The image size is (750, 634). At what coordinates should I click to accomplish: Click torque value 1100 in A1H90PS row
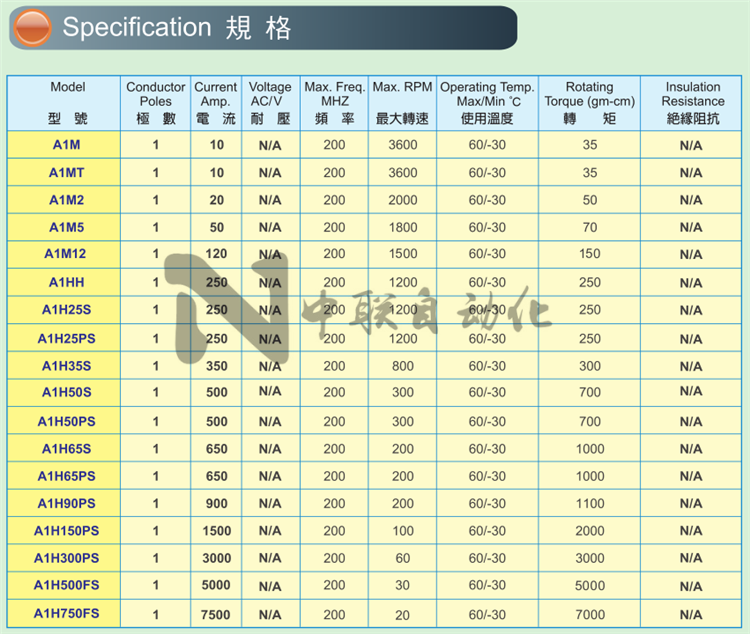[590, 503]
